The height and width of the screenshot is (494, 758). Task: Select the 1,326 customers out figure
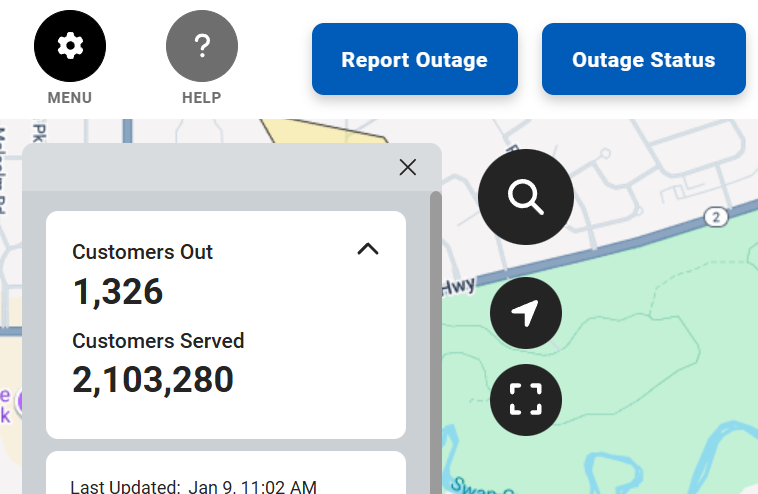118,291
